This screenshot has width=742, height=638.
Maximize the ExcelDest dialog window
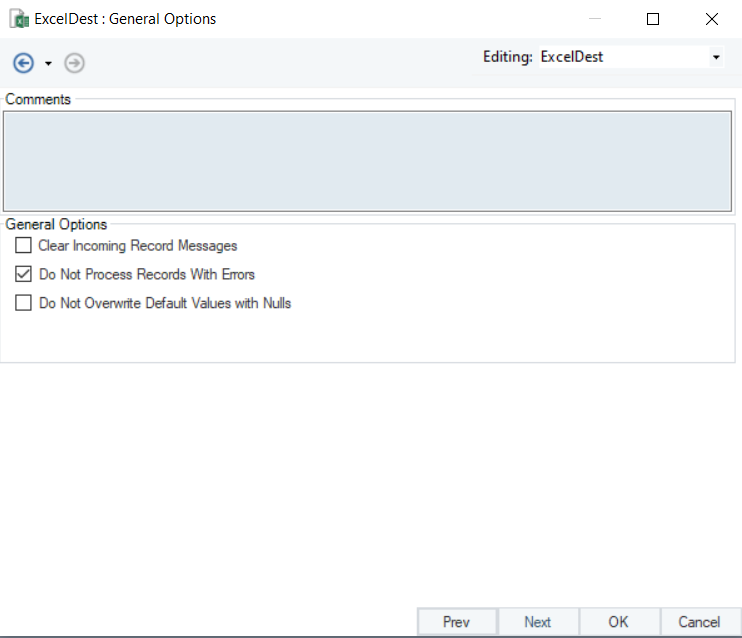[653, 19]
